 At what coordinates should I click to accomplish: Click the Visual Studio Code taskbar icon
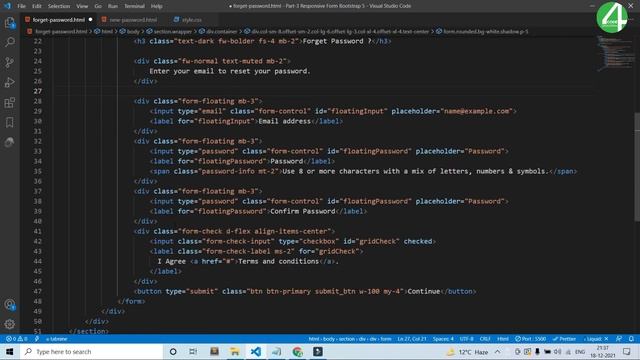(x=256, y=351)
